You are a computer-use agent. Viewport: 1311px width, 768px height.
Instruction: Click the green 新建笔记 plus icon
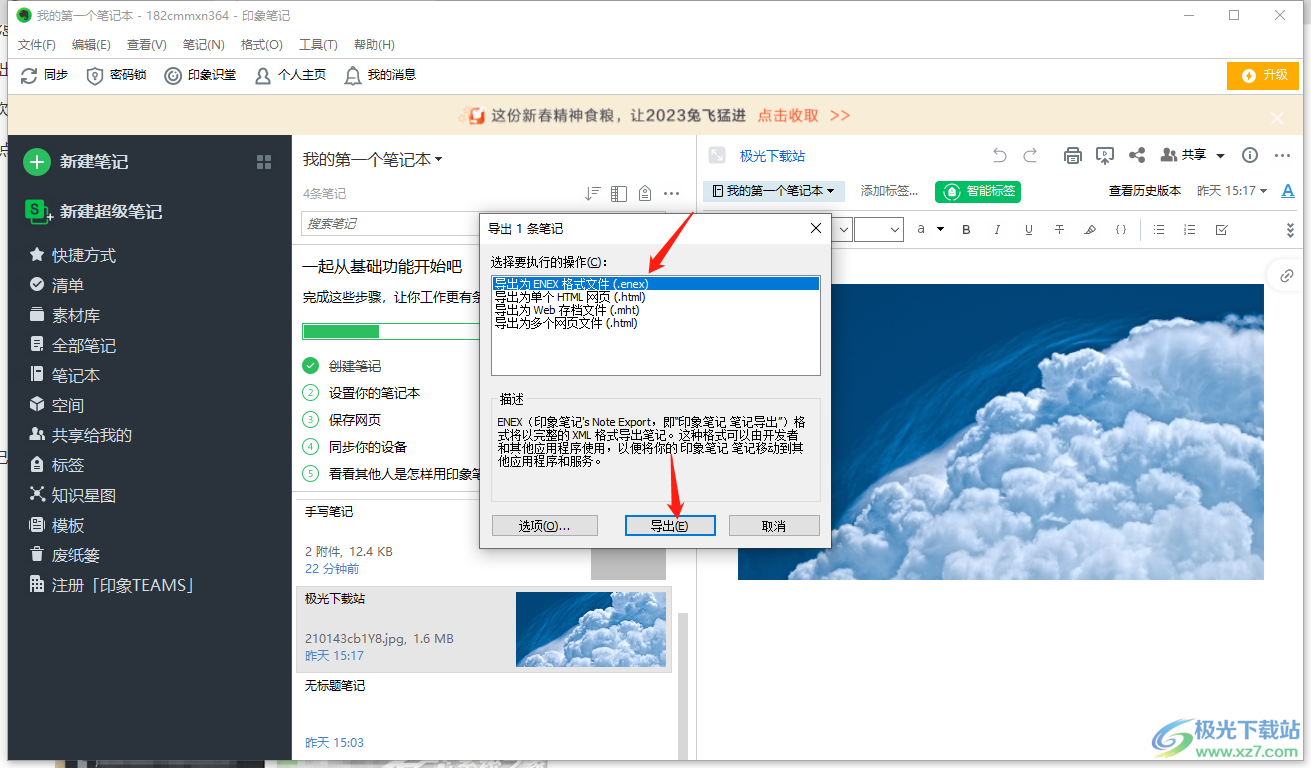coord(37,162)
